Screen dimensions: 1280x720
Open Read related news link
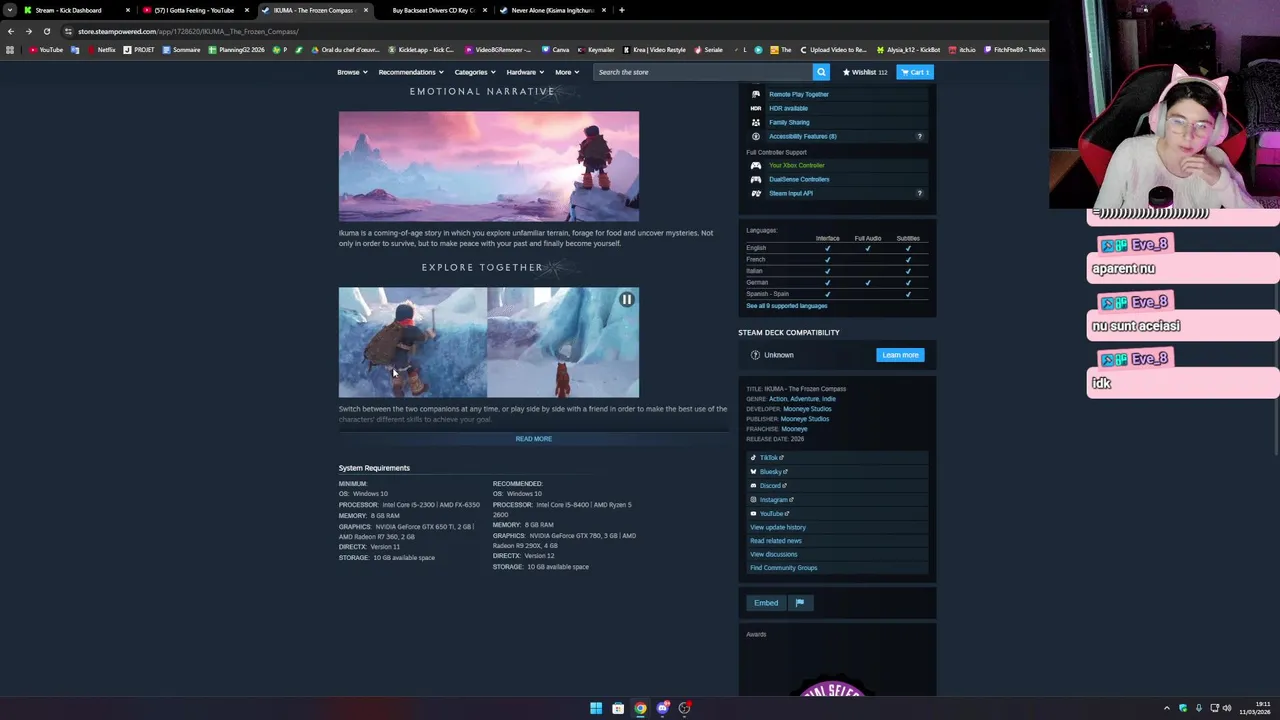tap(775, 541)
